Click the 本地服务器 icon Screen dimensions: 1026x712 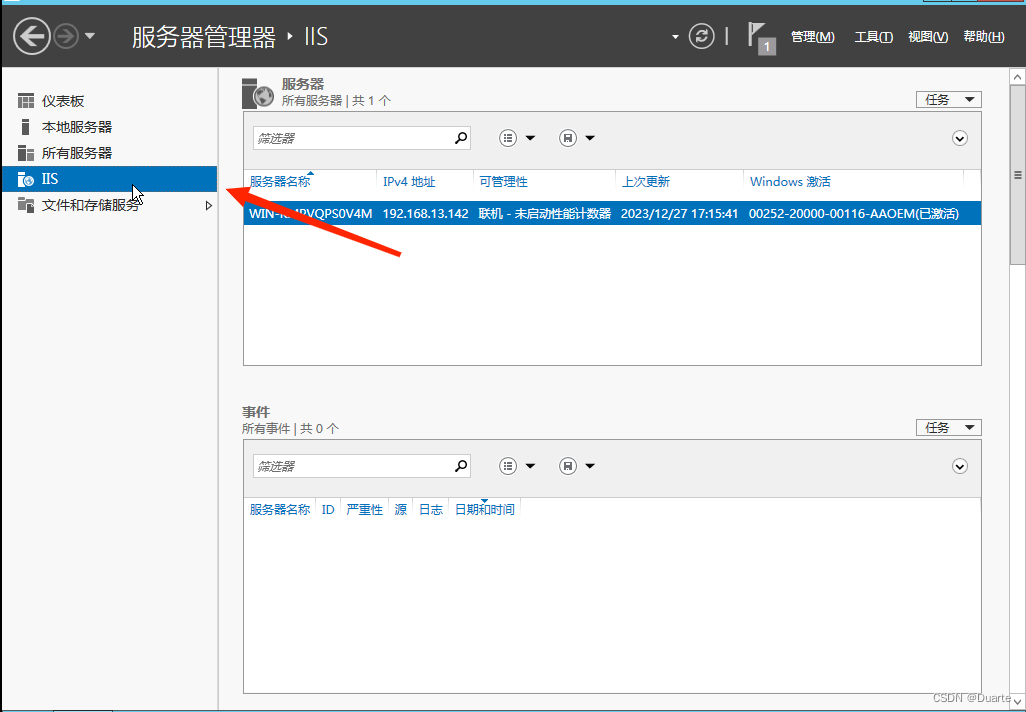[26, 127]
